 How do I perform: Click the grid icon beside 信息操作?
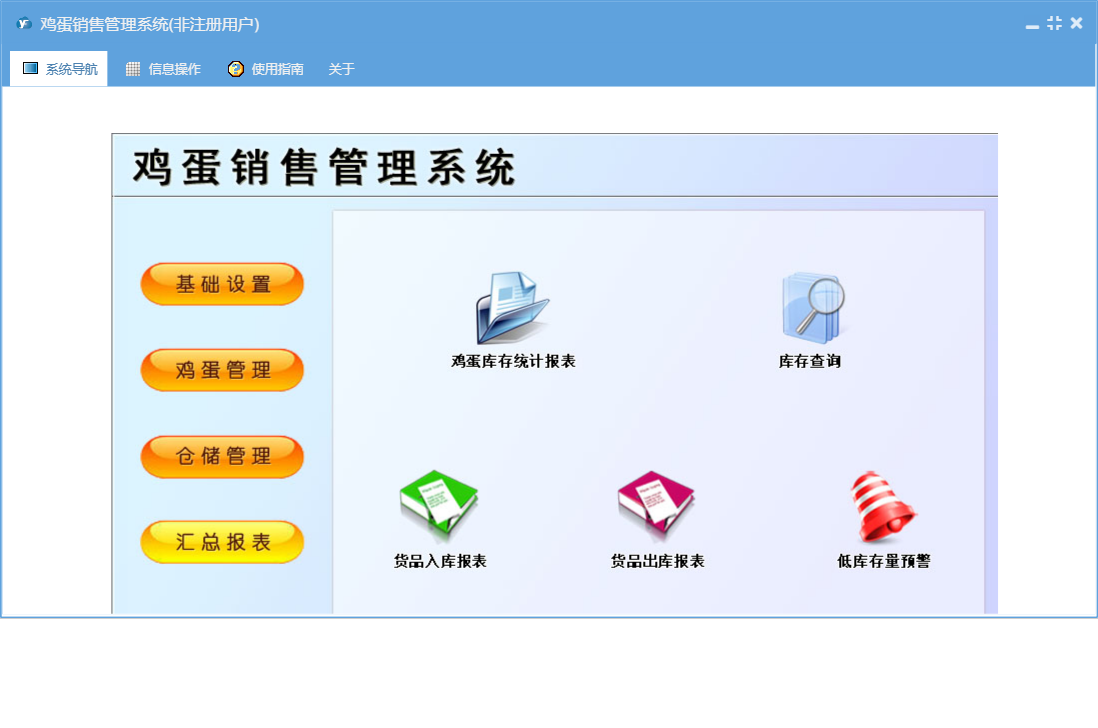tap(133, 69)
